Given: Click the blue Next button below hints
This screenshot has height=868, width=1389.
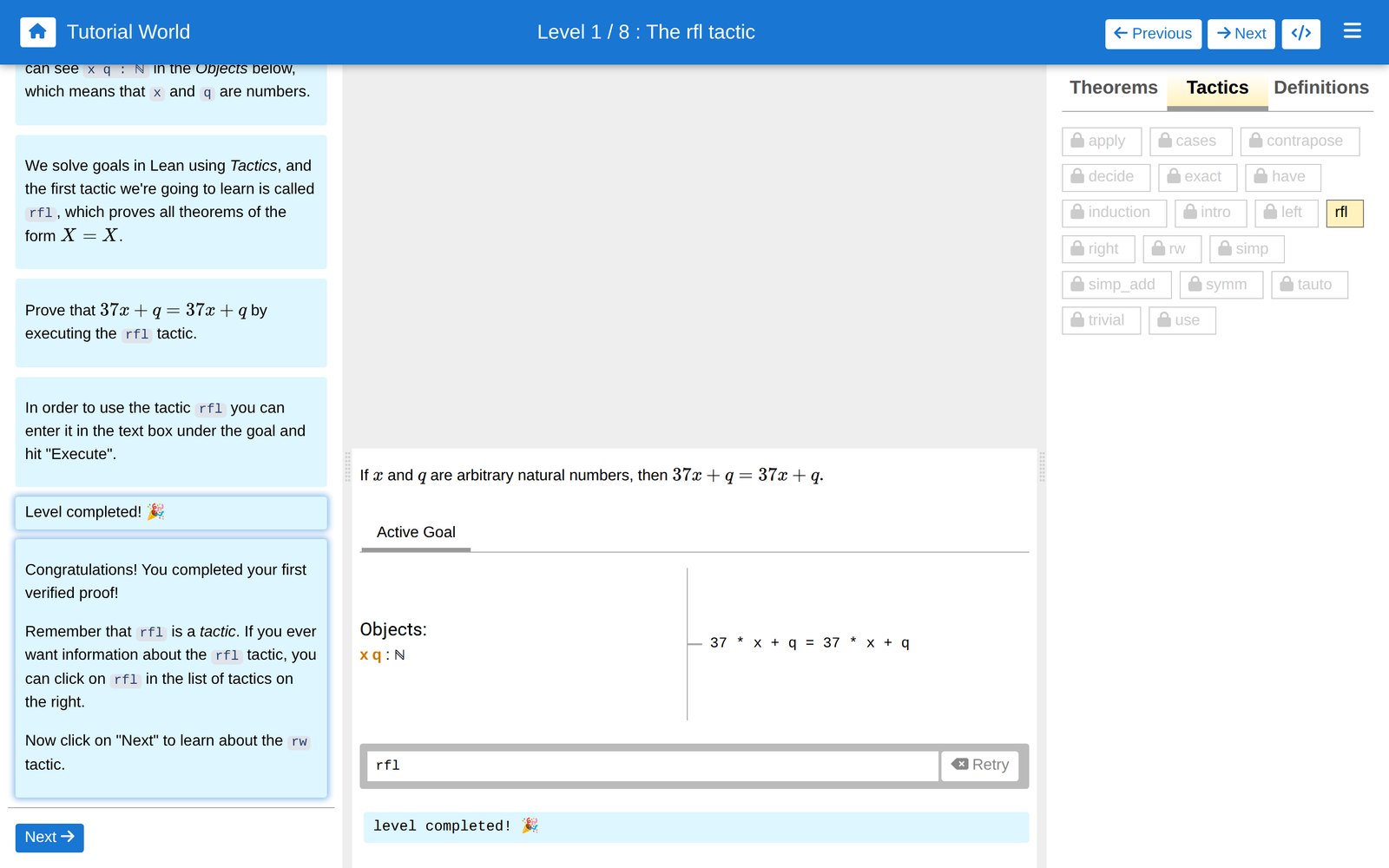Looking at the screenshot, I should coord(49,837).
